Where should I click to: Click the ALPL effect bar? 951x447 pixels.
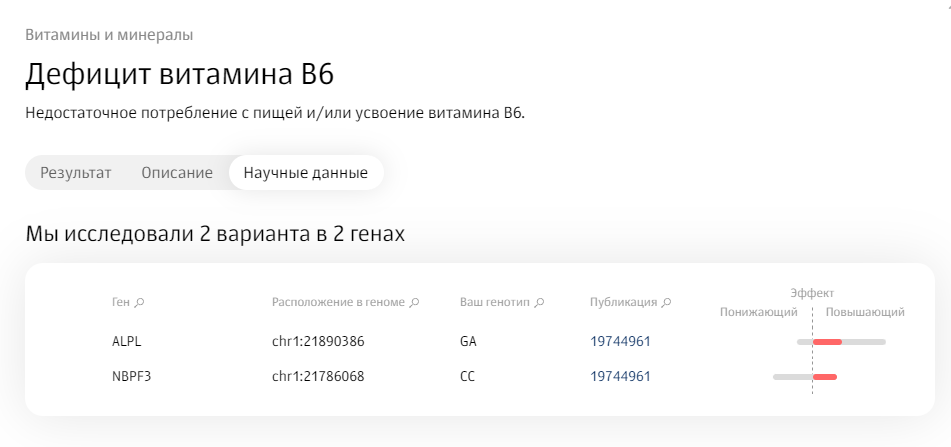tap(841, 342)
